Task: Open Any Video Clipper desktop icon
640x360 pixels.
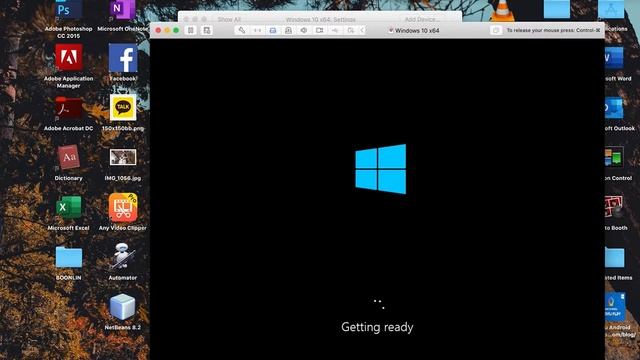Action: (123, 207)
